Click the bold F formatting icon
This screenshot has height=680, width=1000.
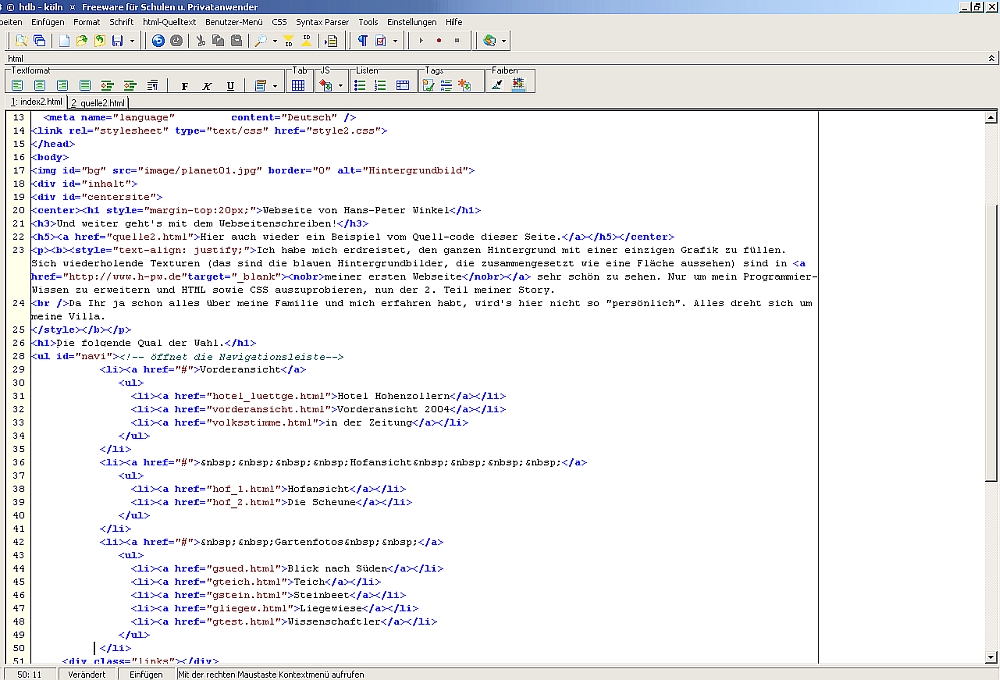[x=185, y=86]
